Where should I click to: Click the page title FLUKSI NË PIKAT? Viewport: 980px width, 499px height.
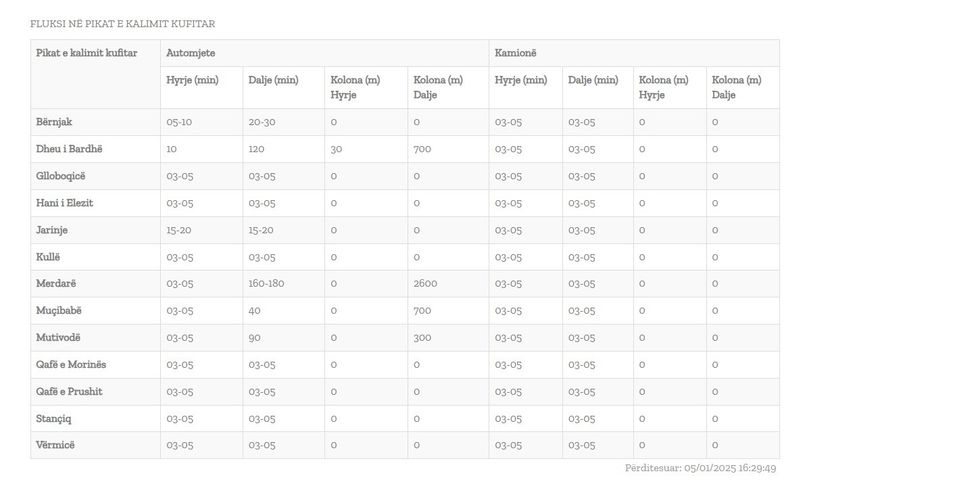tap(122, 24)
